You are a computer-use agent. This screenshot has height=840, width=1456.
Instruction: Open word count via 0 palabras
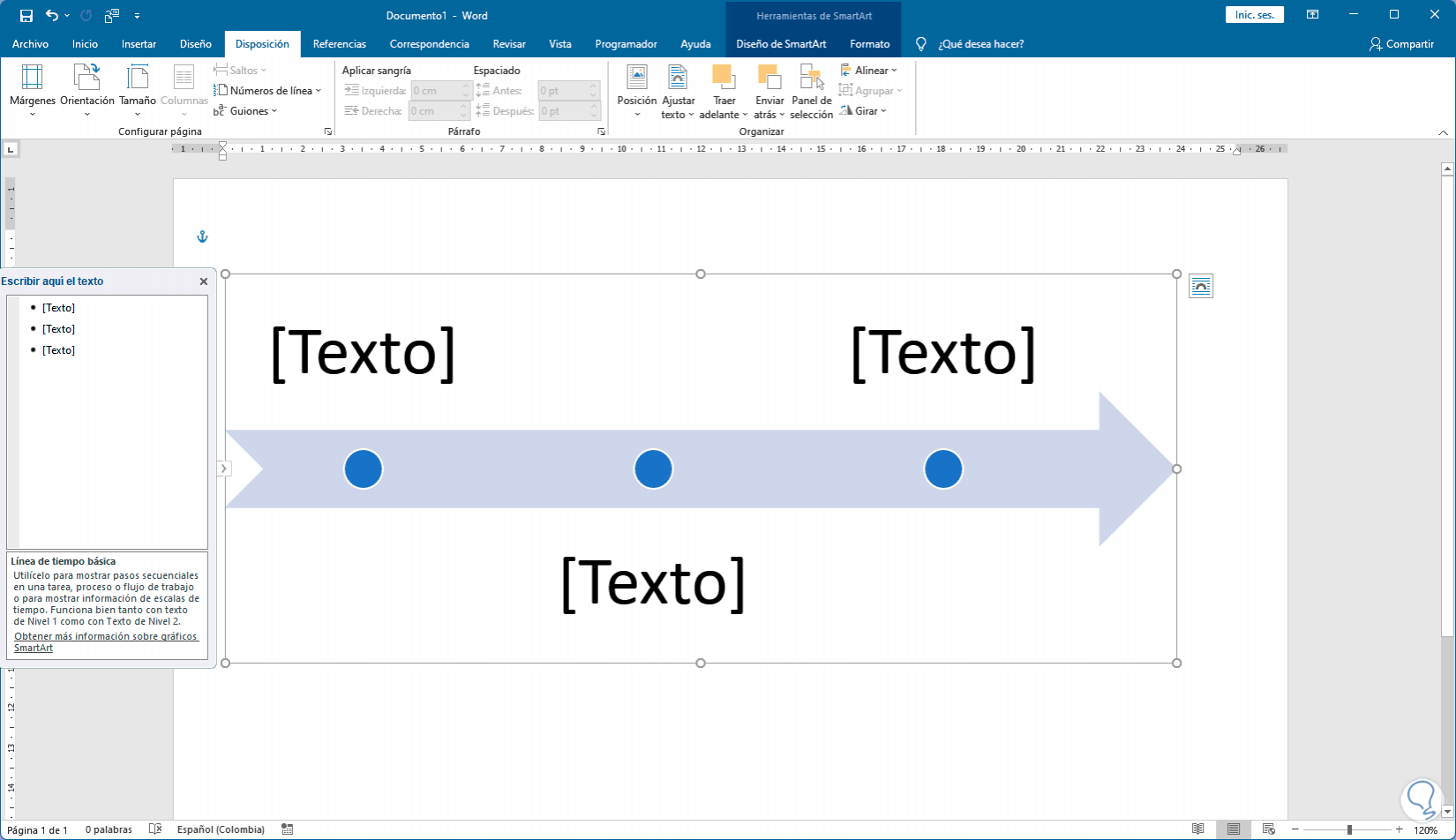(x=109, y=829)
